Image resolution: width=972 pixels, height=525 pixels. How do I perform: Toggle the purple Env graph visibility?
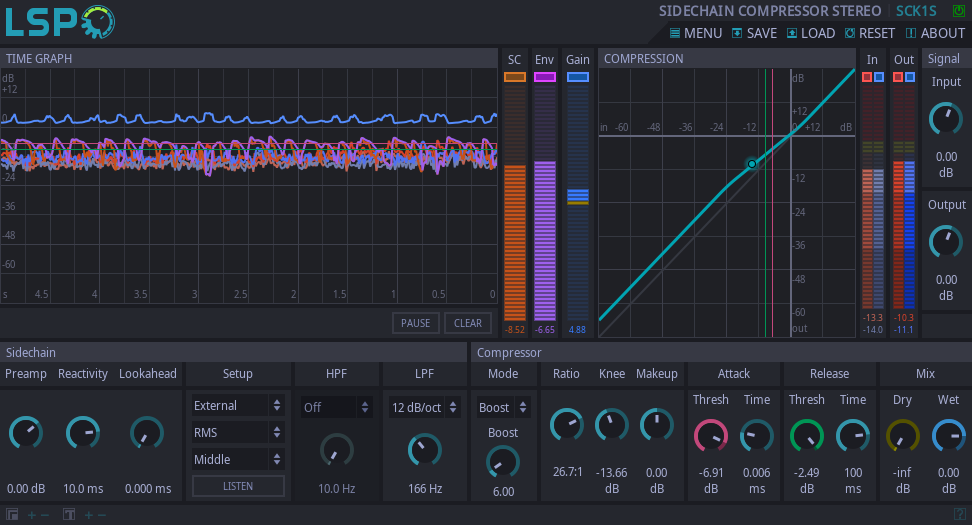(545, 77)
